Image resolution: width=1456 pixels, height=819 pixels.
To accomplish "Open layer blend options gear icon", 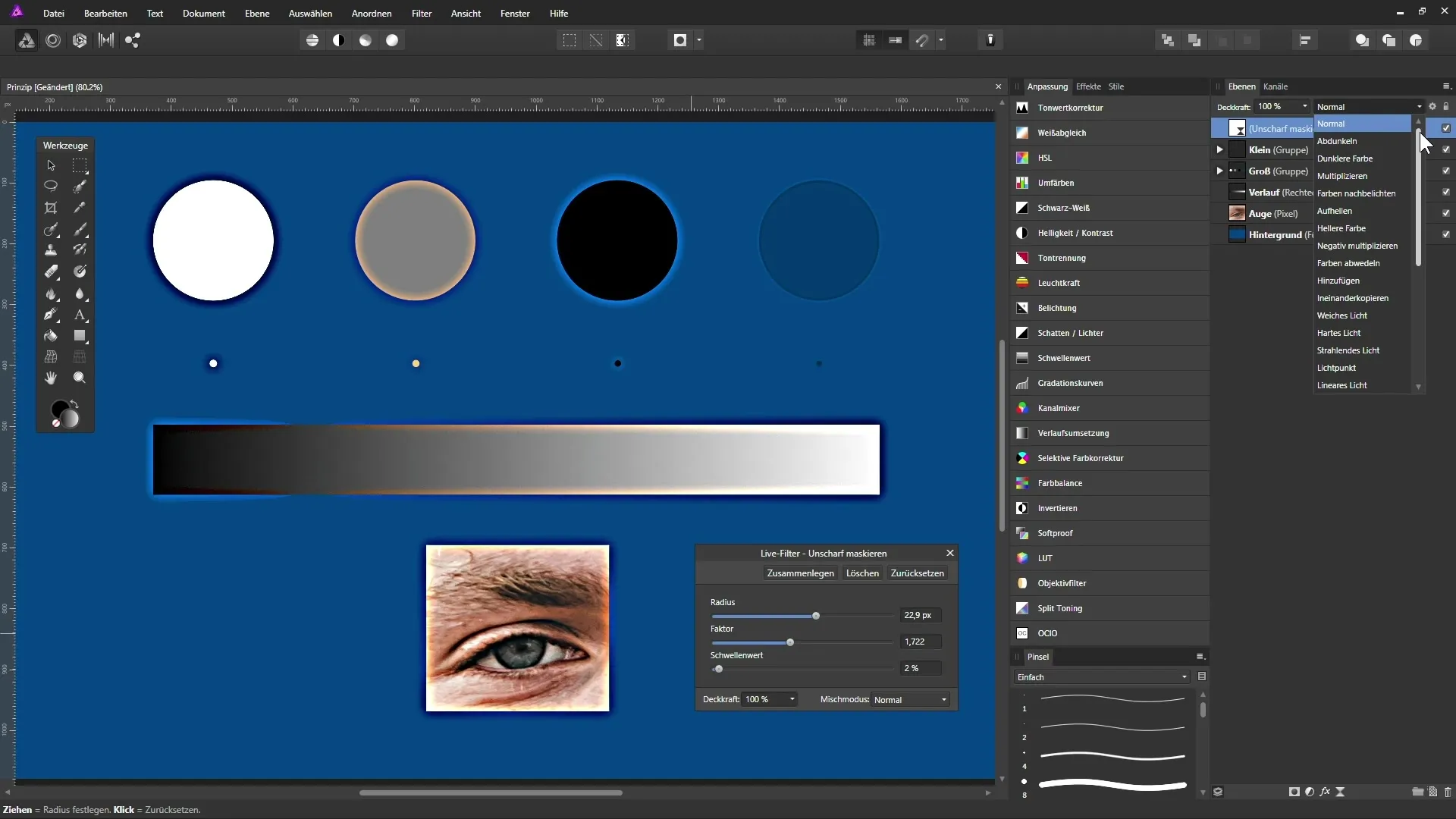I will 1432,106.
